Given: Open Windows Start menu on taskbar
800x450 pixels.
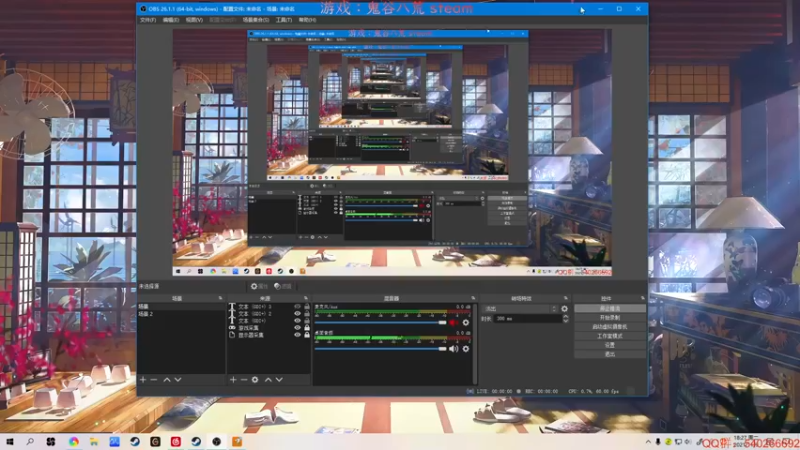Looking at the screenshot, I should click(10, 441).
